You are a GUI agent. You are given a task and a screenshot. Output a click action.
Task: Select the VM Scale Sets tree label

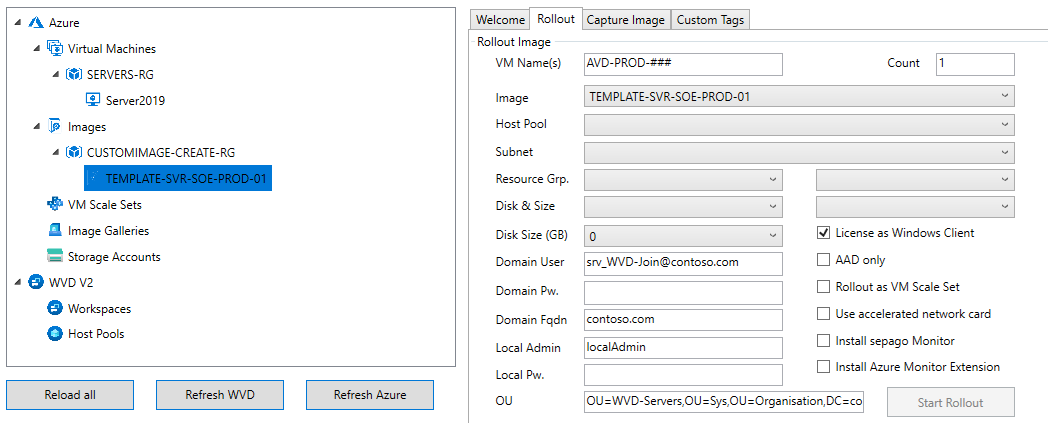point(105,205)
